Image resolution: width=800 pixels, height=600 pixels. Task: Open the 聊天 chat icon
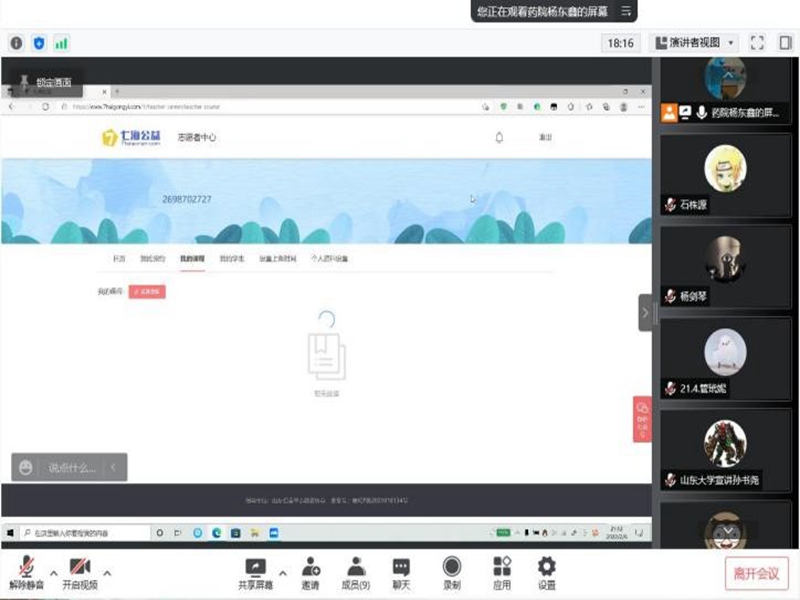(x=401, y=572)
